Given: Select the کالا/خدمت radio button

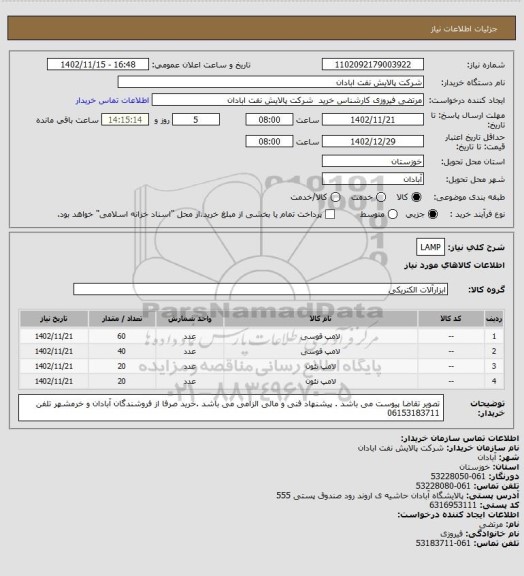Looking at the screenshot, I should click(335, 197).
